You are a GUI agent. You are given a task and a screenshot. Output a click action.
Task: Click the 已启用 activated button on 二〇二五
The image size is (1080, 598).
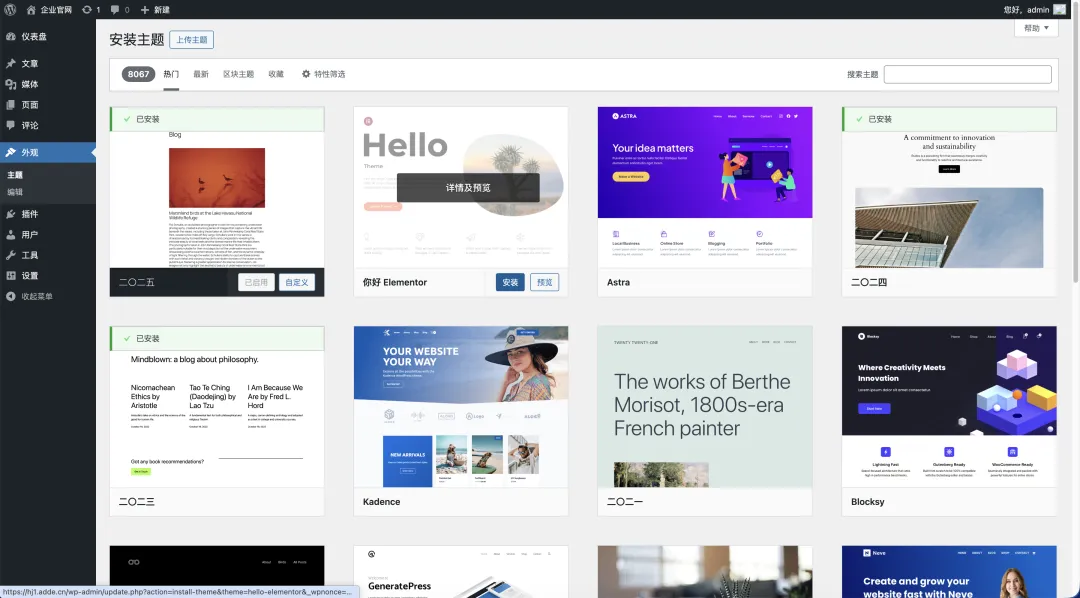pos(256,282)
